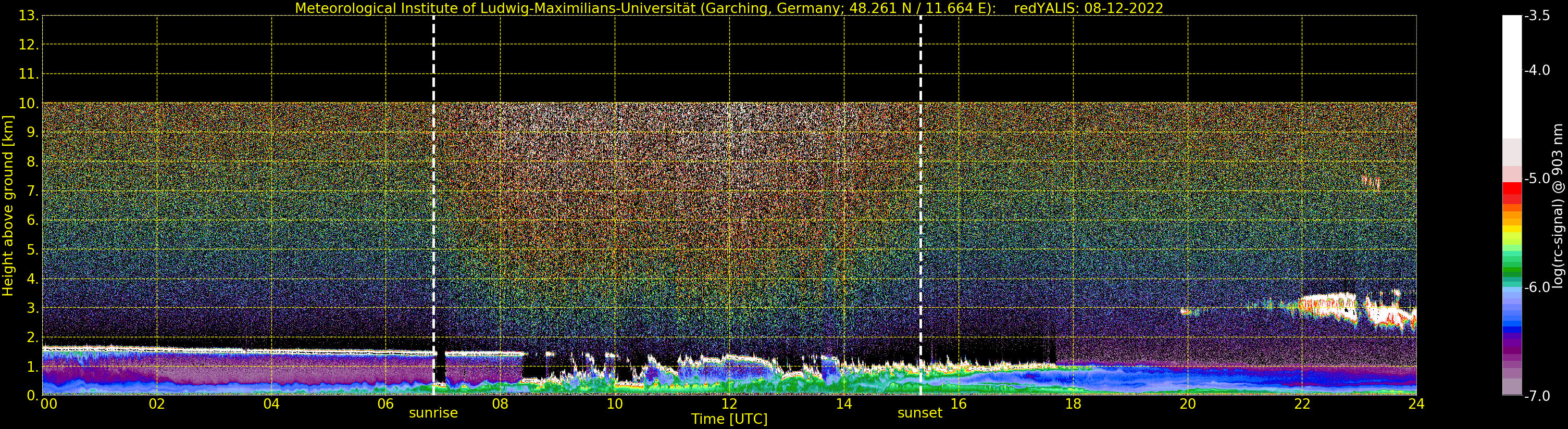The width and height of the screenshot is (1568, 429).
Task: Click the white cloud base line near 1.5 km at 02 UTC
Action: click(x=157, y=349)
